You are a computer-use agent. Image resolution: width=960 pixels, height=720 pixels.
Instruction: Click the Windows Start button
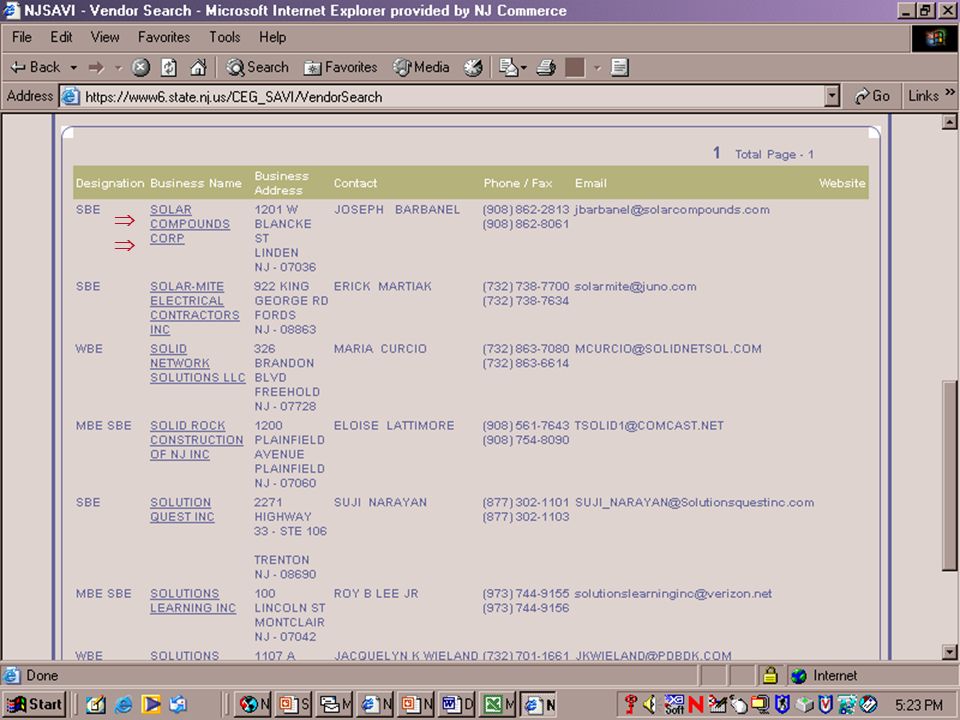[34, 705]
